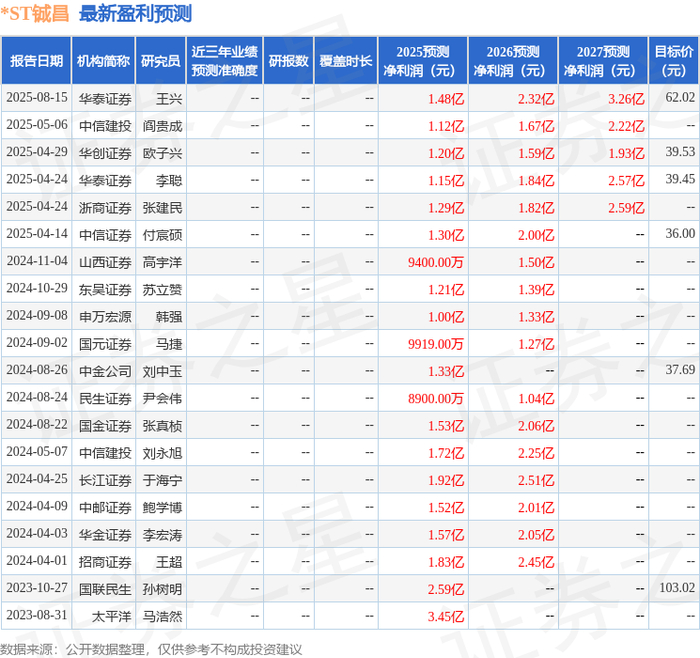This screenshot has width=700, height=658.
Task: Click the 2026预测净利润 column header
Action: tap(513, 61)
